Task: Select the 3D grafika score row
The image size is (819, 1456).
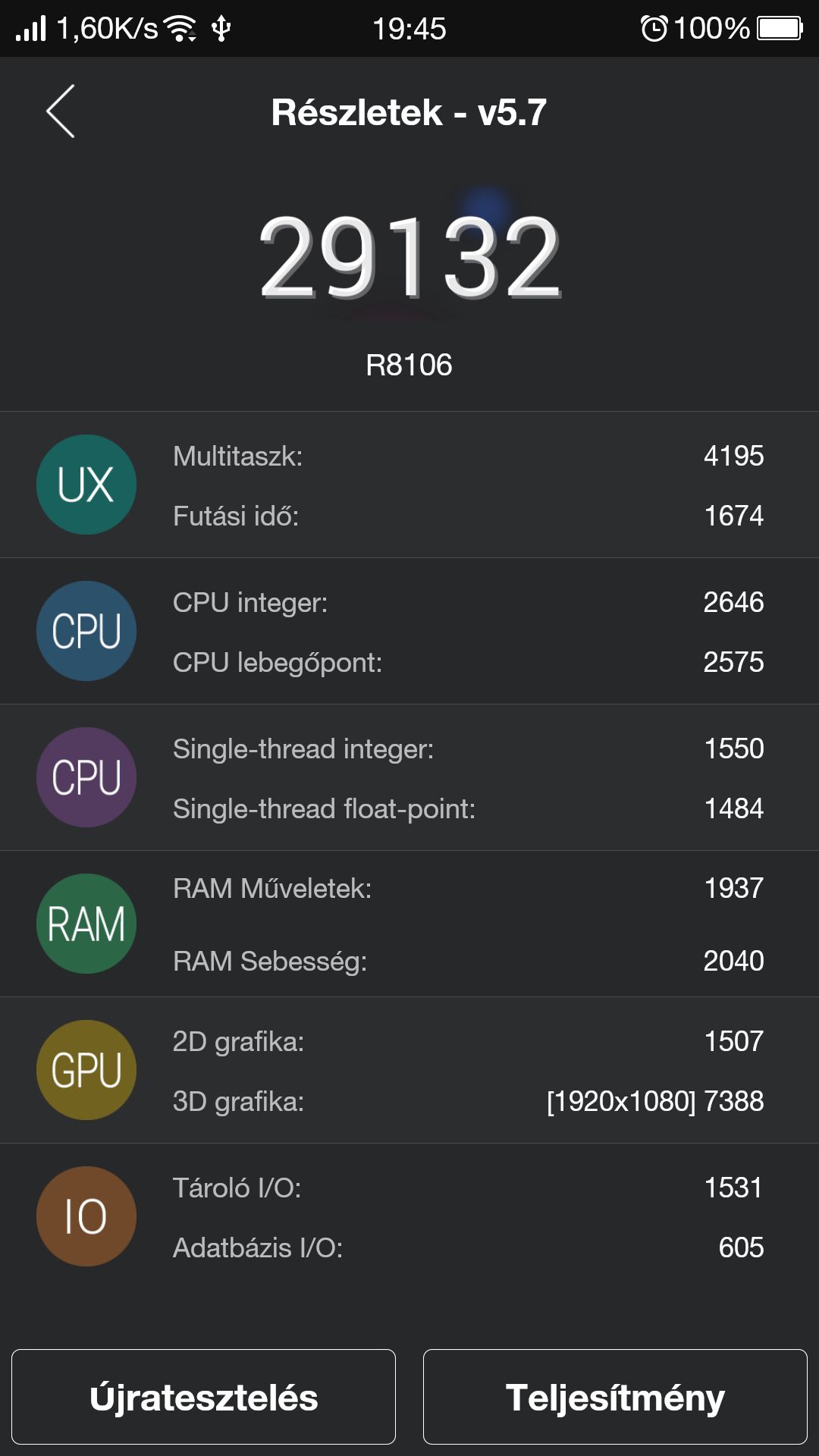Action: pyautogui.click(x=467, y=1101)
